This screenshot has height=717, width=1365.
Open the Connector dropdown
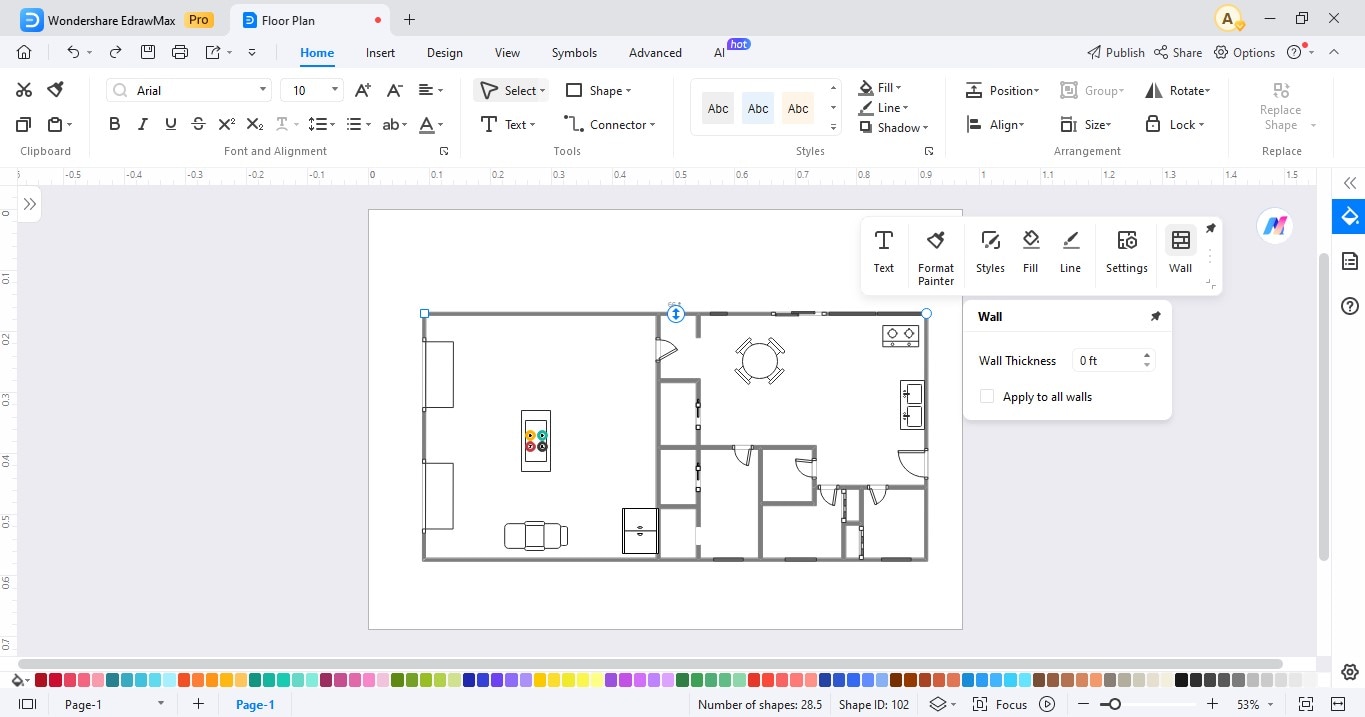652,125
